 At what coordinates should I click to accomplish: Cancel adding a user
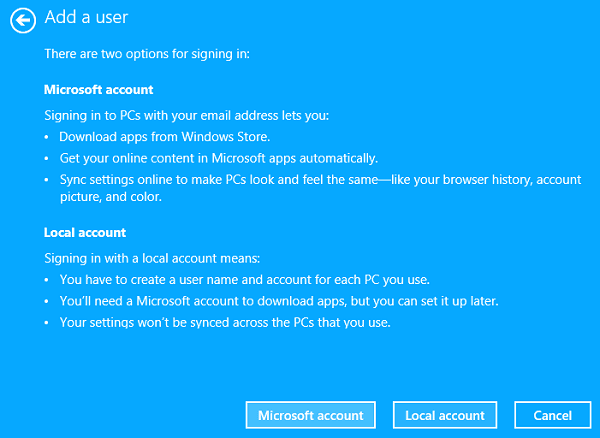pos(553,415)
